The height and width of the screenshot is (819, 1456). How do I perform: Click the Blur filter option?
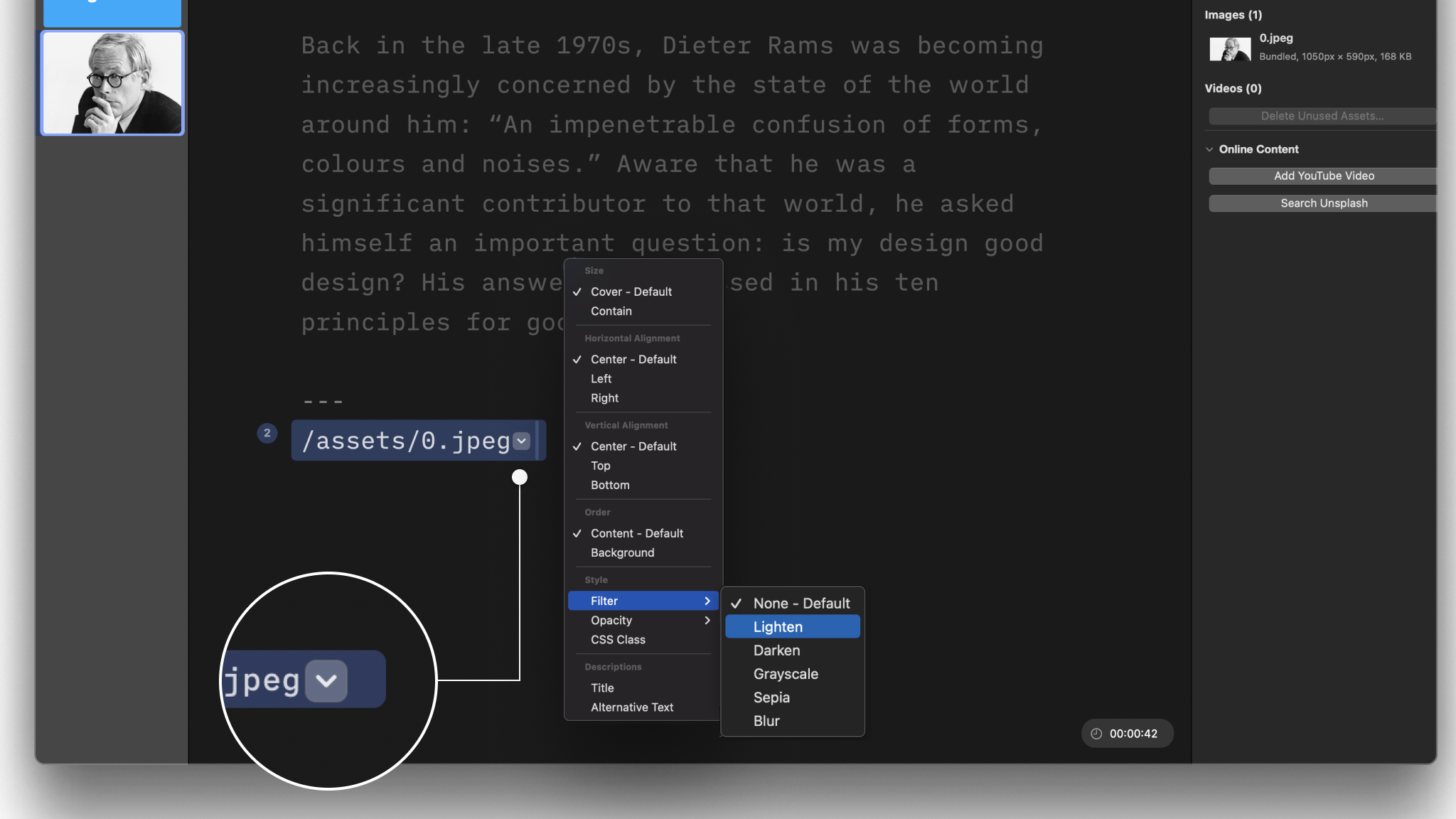point(766,720)
